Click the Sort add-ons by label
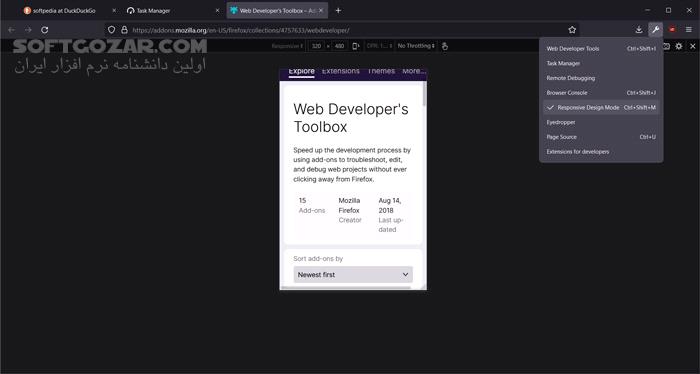 318,258
